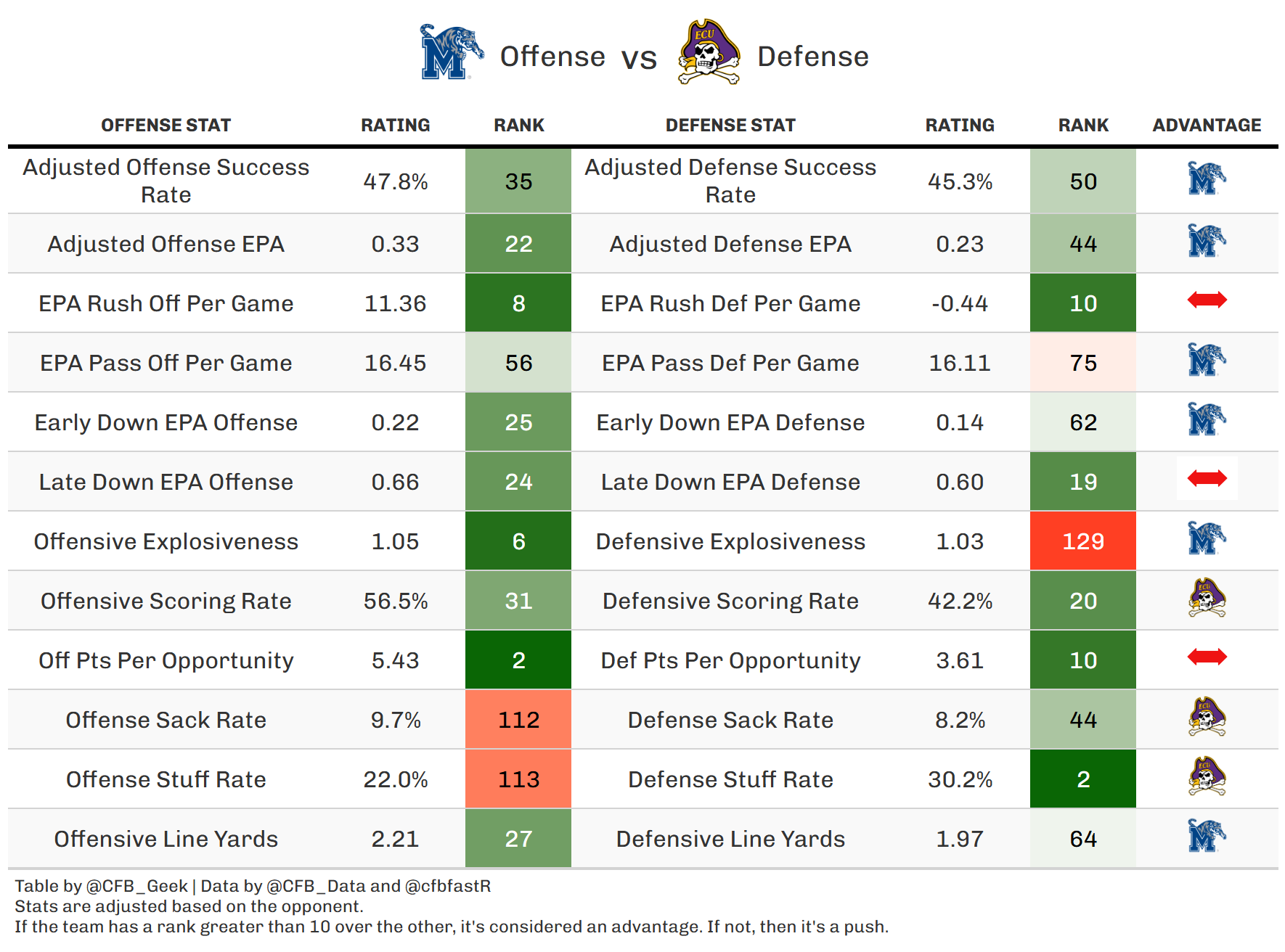Click the DEFENSE STAT column header

[x=730, y=126]
